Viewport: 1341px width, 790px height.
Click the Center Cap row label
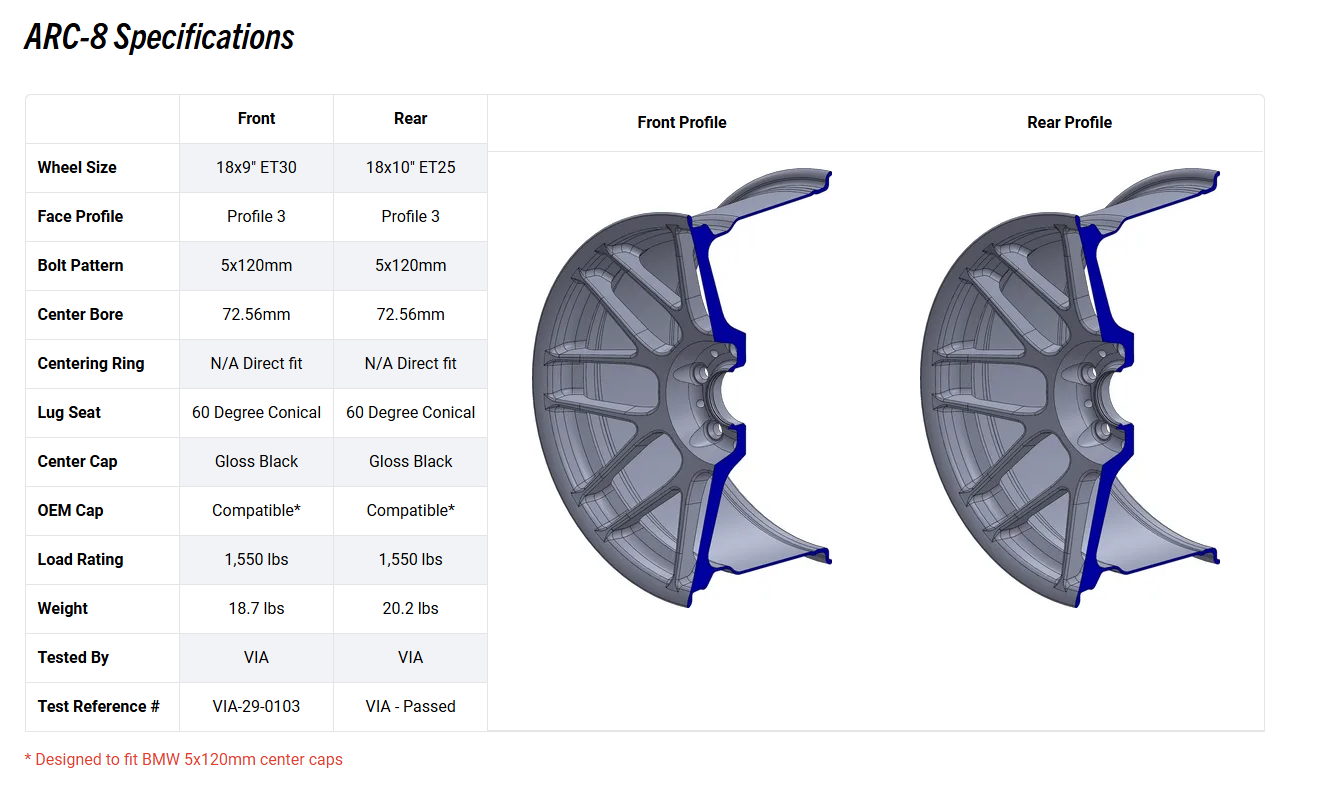tap(77, 461)
